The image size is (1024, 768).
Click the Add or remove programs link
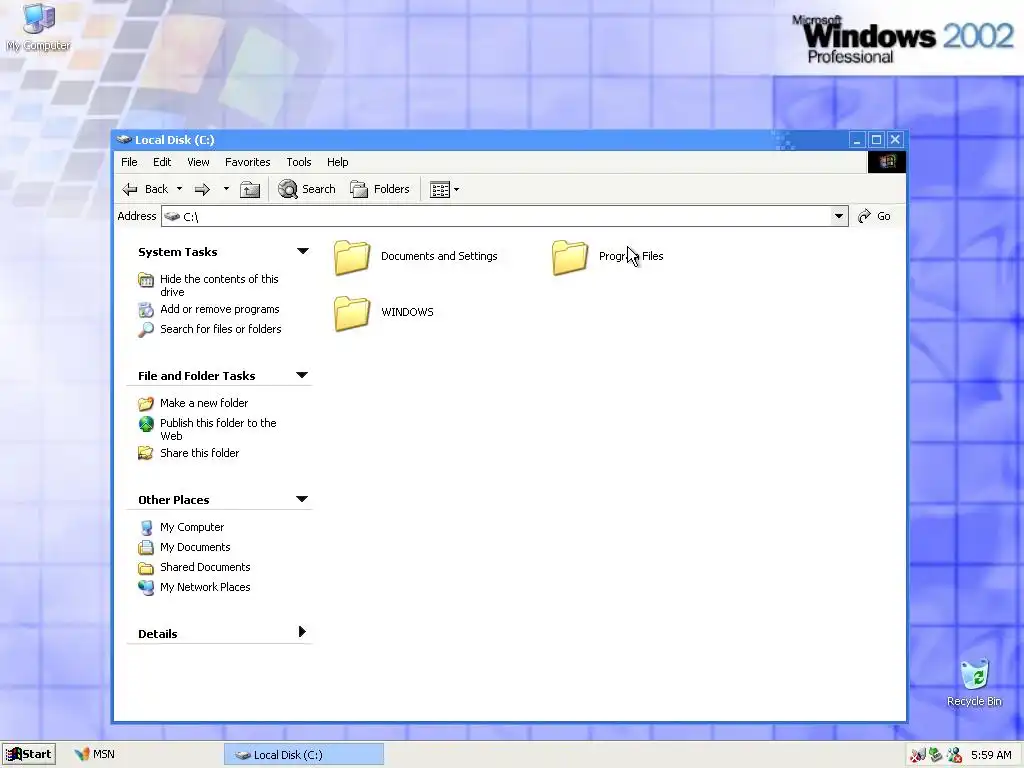pos(219,310)
